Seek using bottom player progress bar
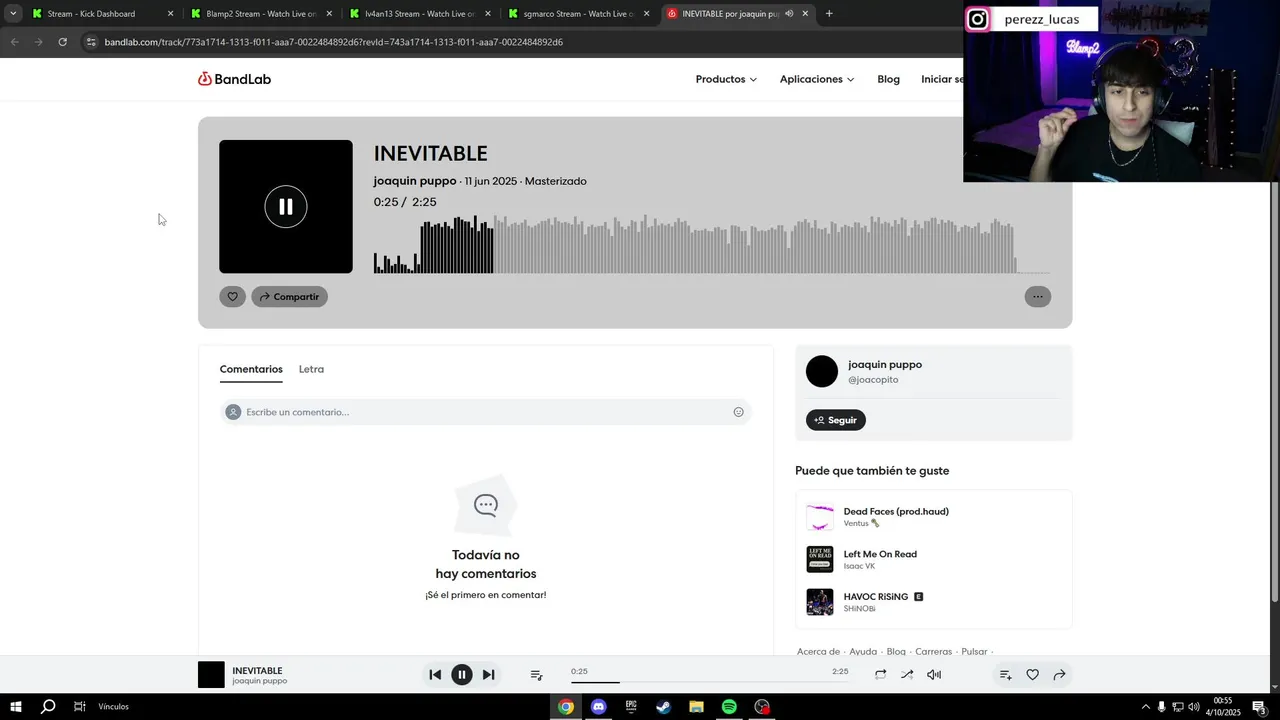This screenshot has height=720, width=1280. (709, 682)
